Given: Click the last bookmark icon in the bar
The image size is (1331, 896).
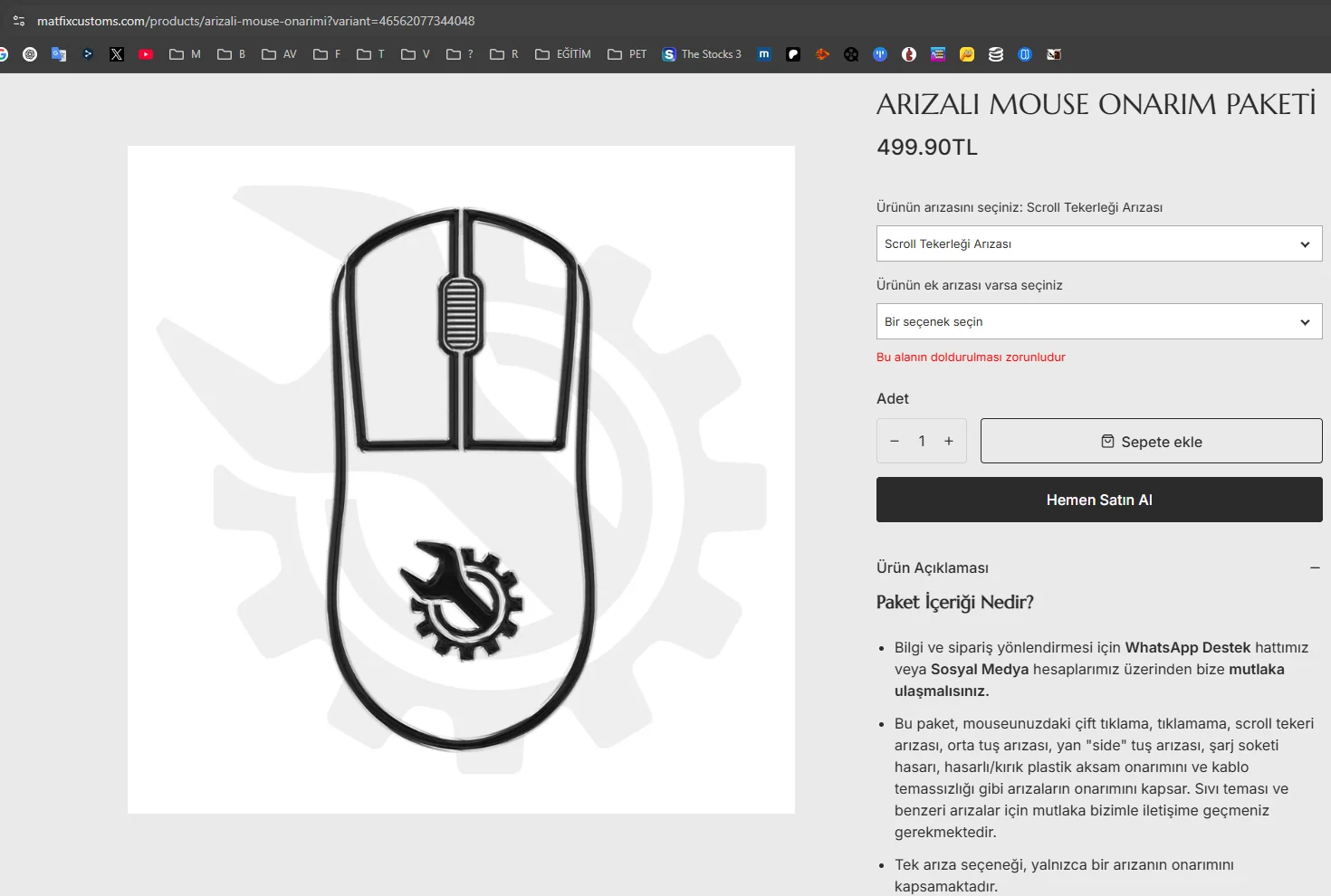Looking at the screenshot, I should click(x=1054, y=54).
